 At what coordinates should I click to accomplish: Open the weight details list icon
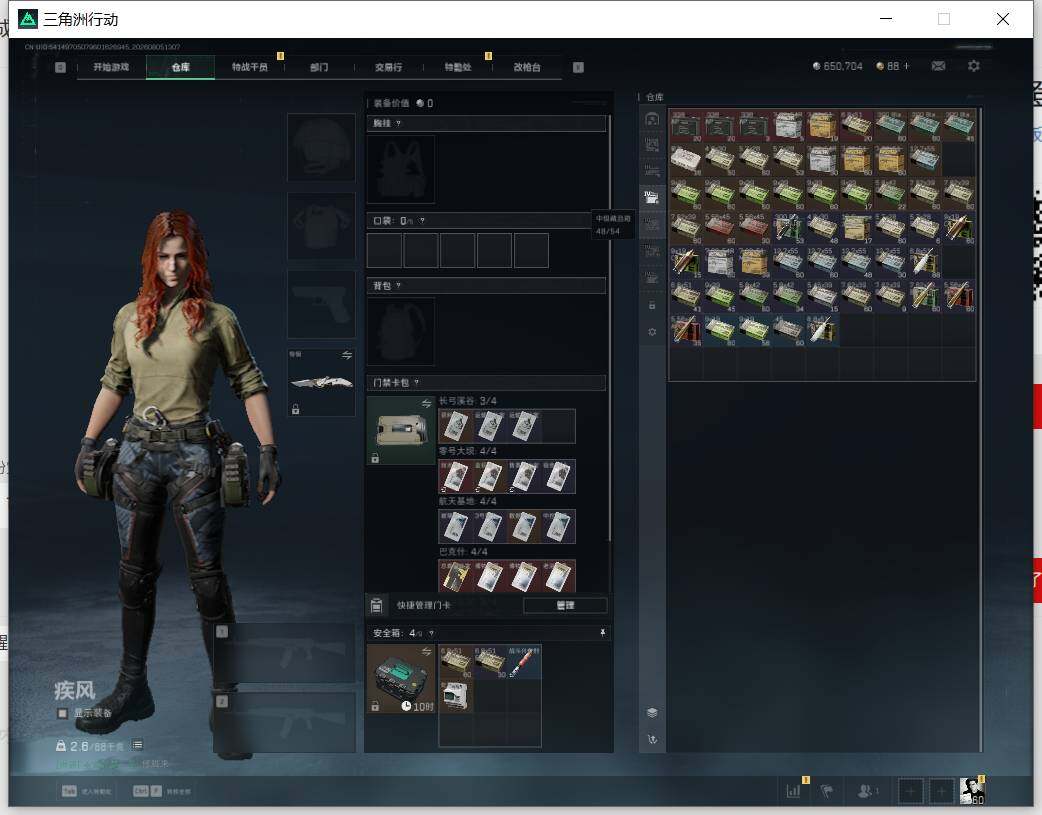click(x=138, y=745)
